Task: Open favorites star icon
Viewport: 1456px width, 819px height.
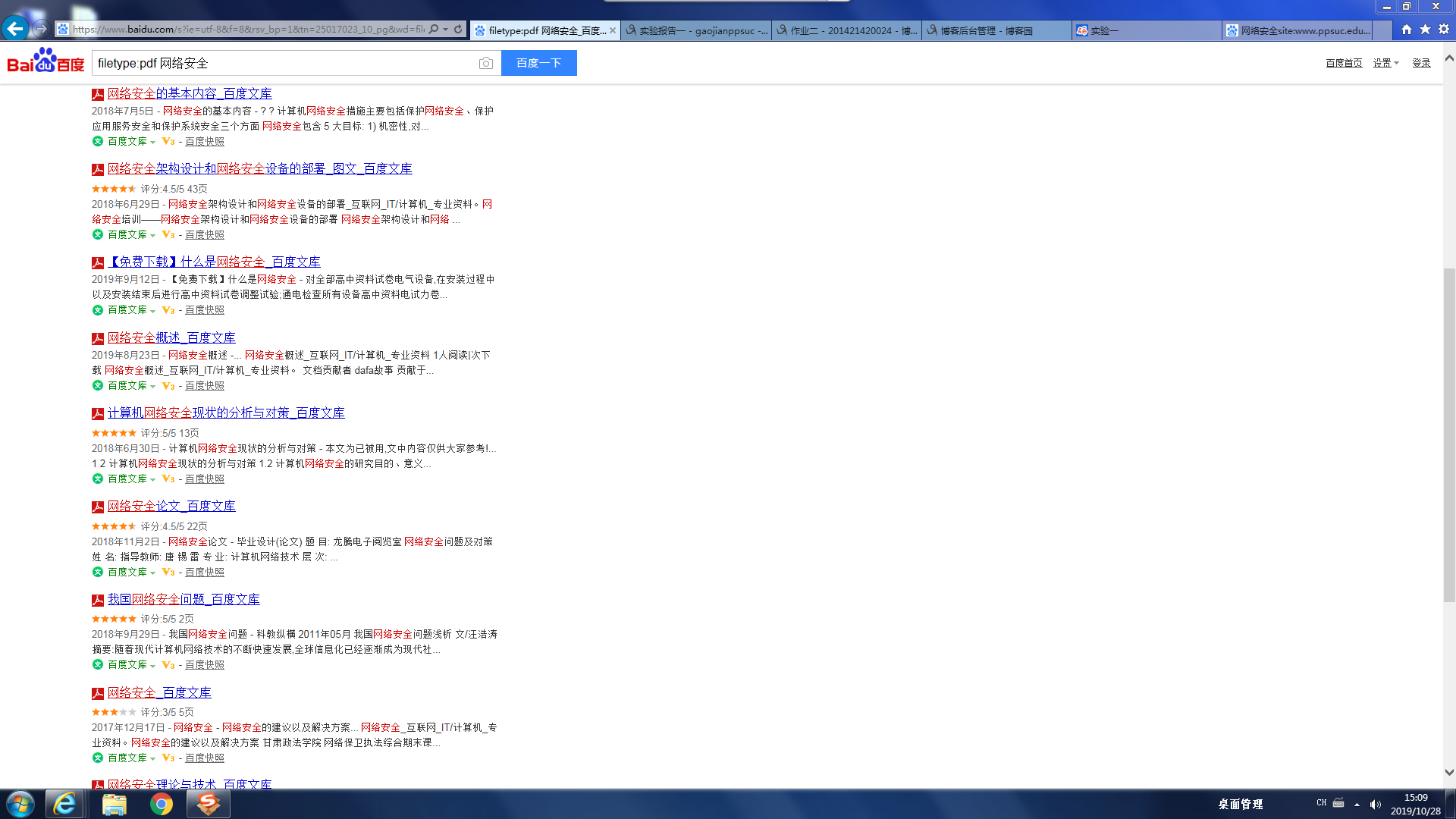Action: [1425, 30]
